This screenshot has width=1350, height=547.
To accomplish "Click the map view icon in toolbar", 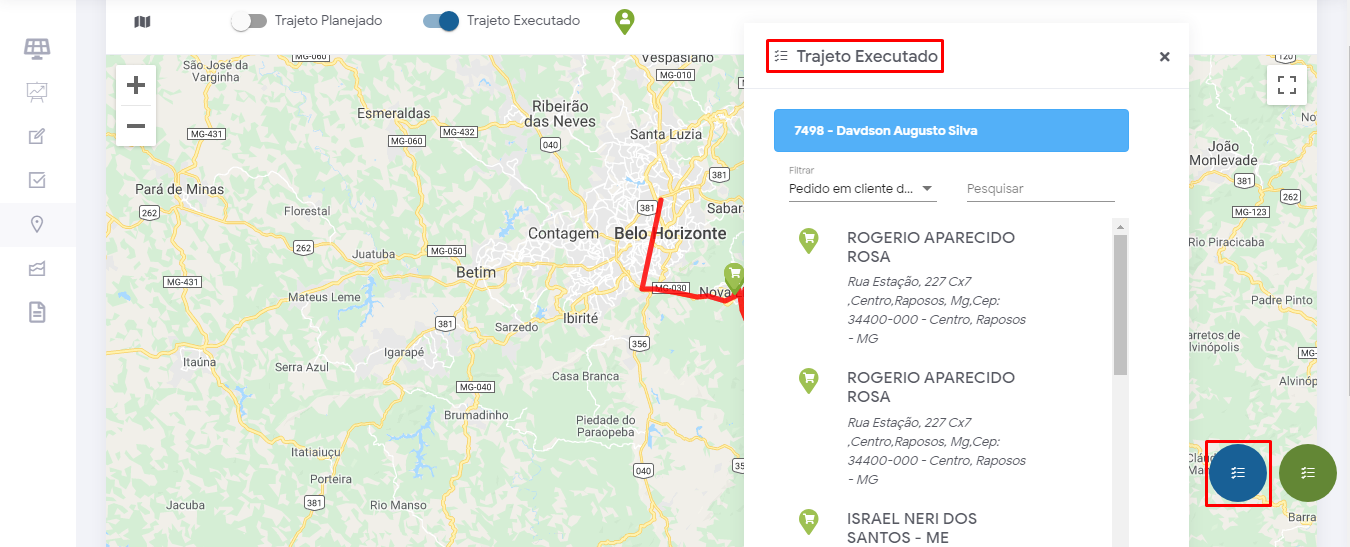I will click(142, 21).
